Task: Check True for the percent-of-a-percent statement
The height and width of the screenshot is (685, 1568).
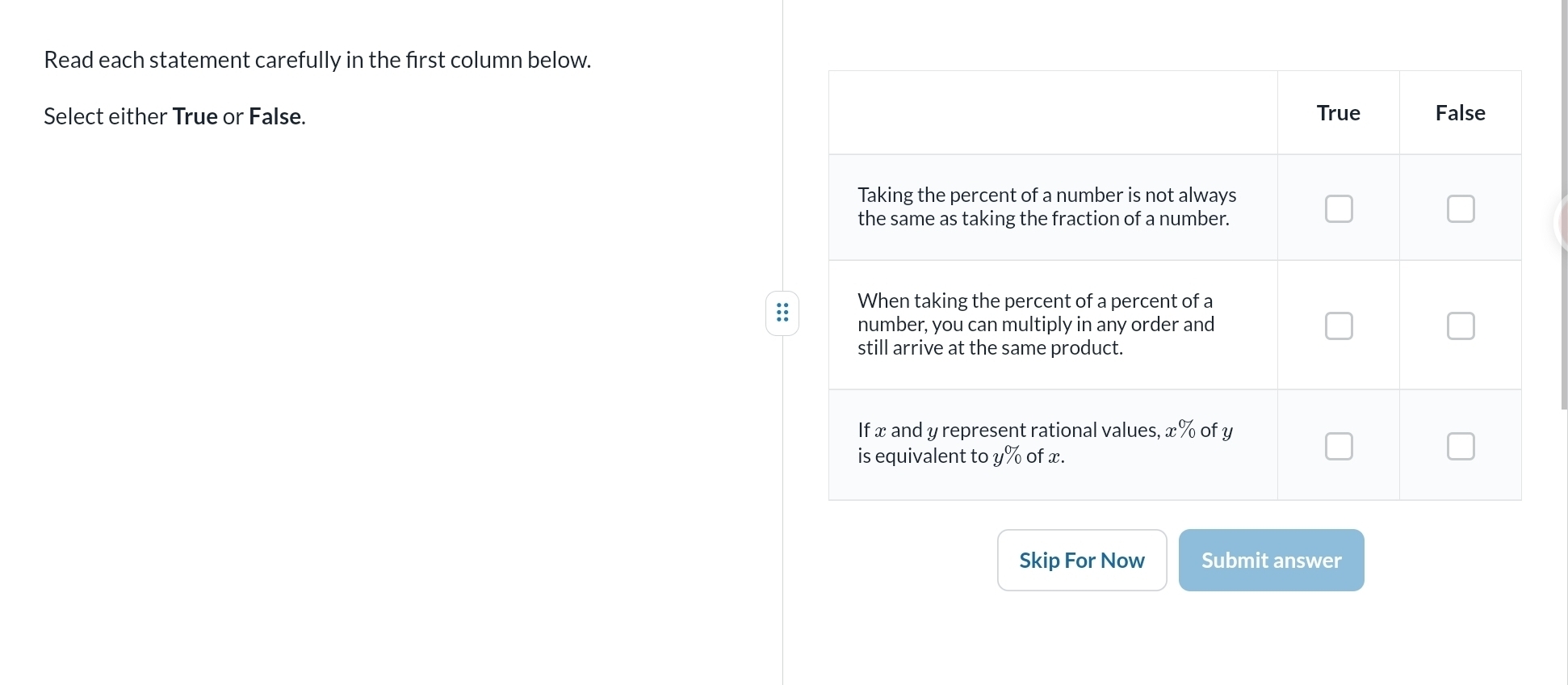Action: (1338, 326)
